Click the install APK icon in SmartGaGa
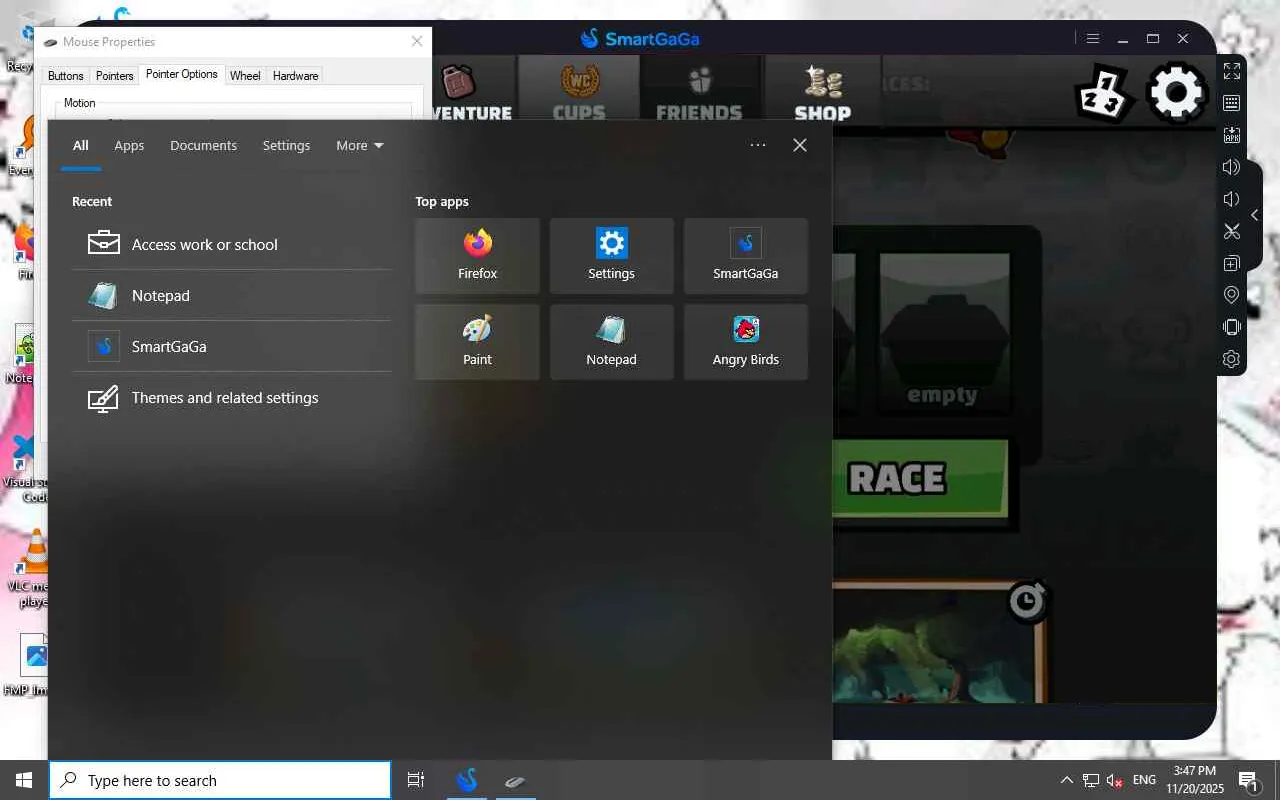Screen dimensions: 1280x800 coord(1232,135)
